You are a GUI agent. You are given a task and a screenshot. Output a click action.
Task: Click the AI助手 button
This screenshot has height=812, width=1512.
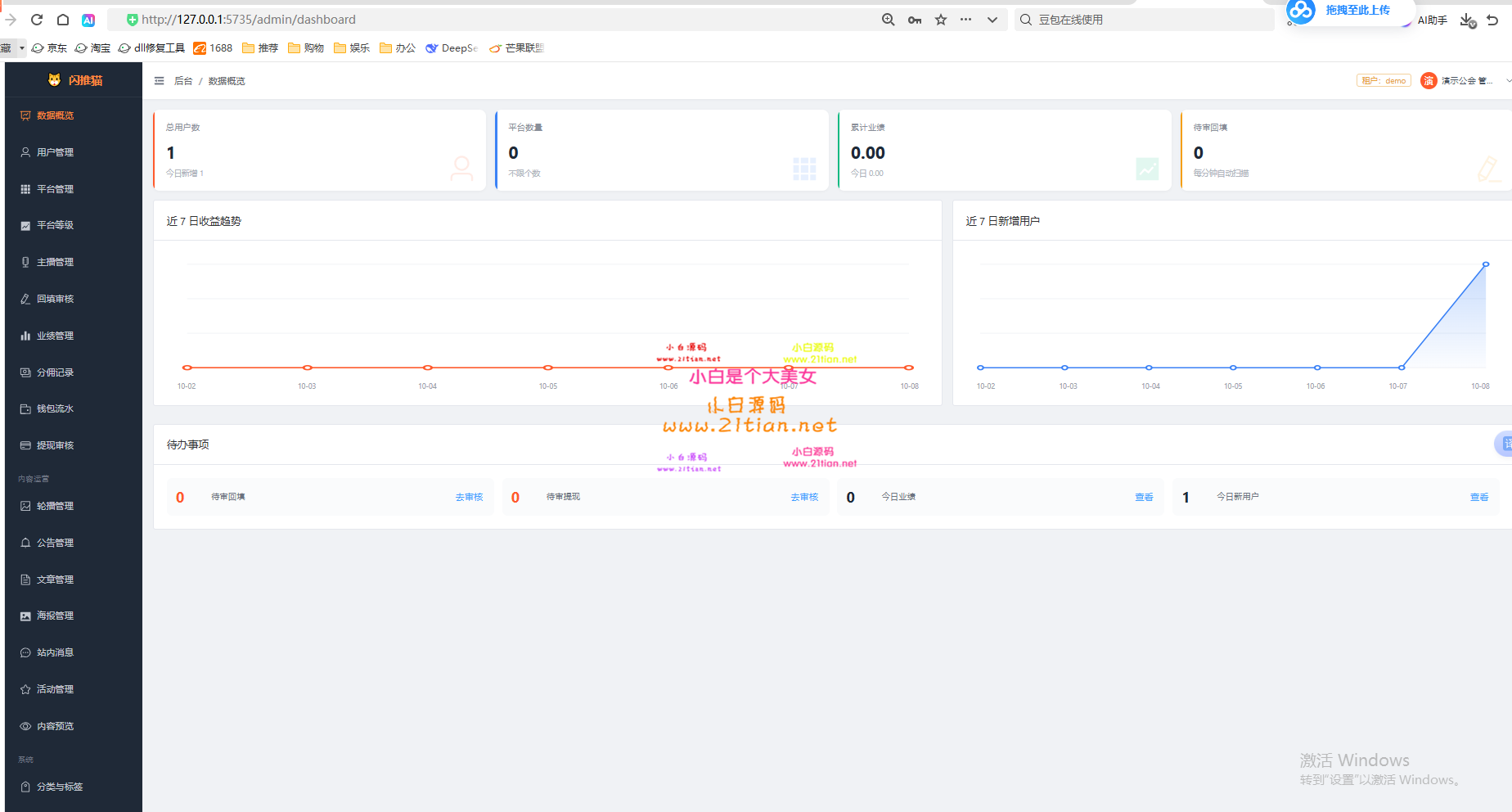1432,20
